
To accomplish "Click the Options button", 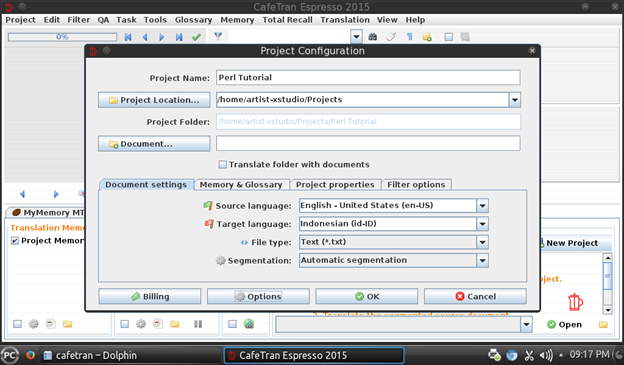I will tap(258, 297).
